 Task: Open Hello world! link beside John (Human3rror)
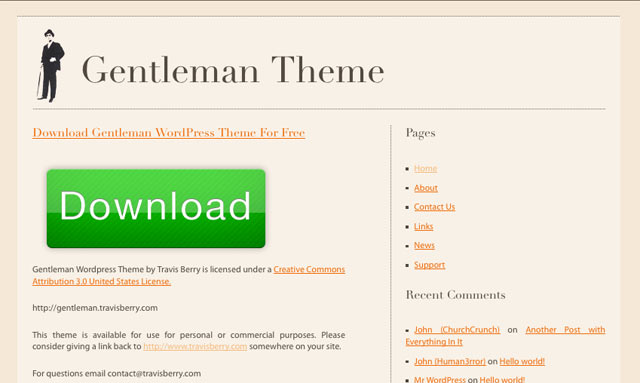click(522, 361)
